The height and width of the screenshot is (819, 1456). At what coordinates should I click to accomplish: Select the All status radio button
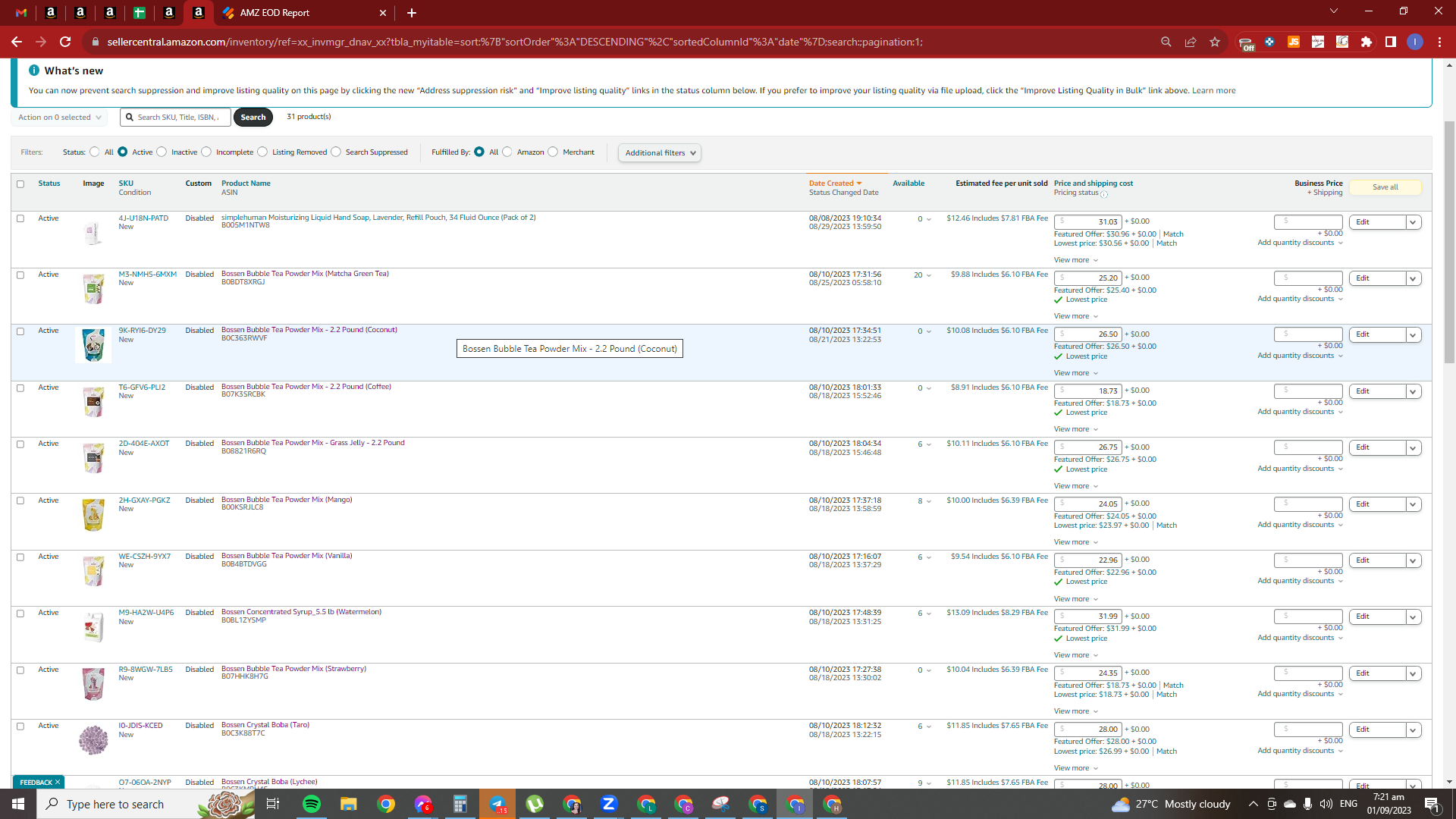click(94, 152)
